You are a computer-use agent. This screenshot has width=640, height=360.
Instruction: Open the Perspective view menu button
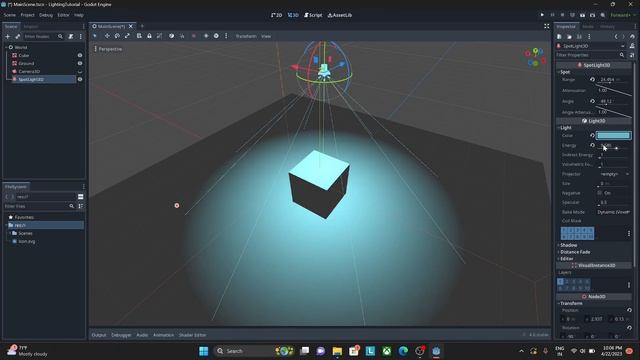pyautogui.click(x=108, y=49)
